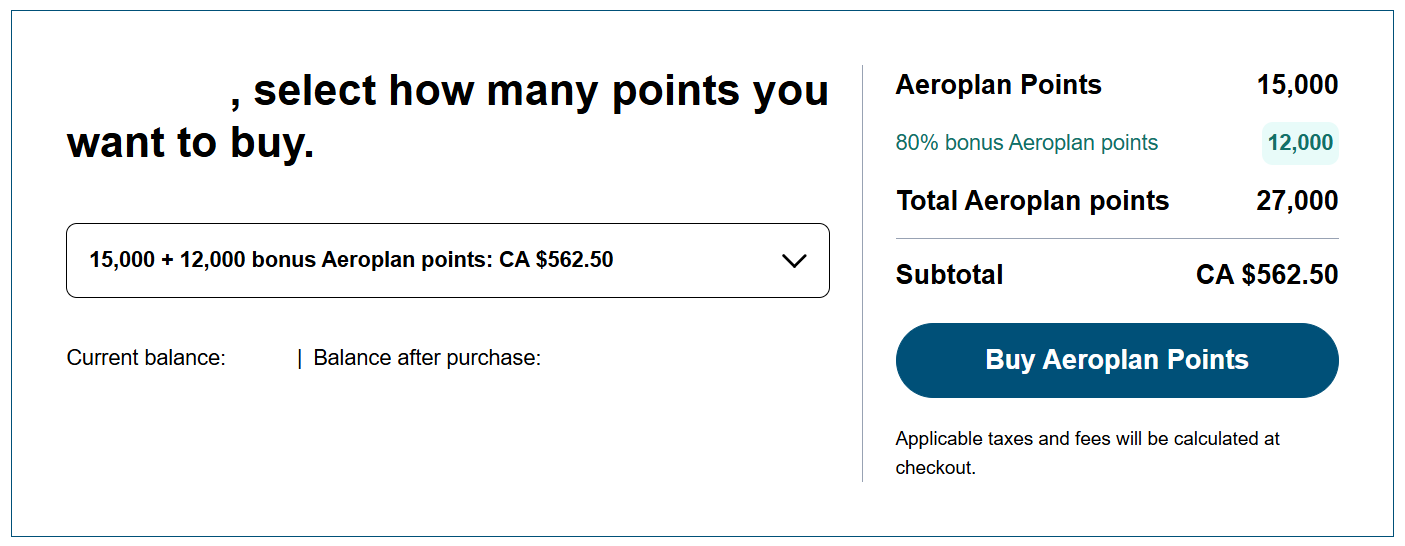Click the CA $562.50 subtotal amount

(x=1267, y=275)
